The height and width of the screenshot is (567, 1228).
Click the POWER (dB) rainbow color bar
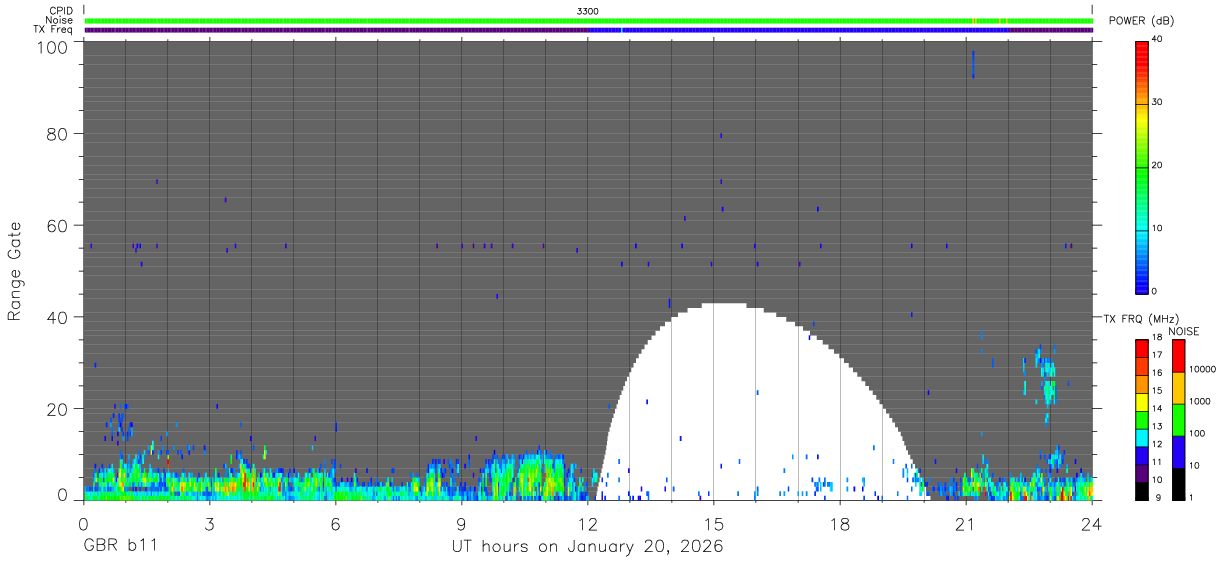click(1142, 166)
